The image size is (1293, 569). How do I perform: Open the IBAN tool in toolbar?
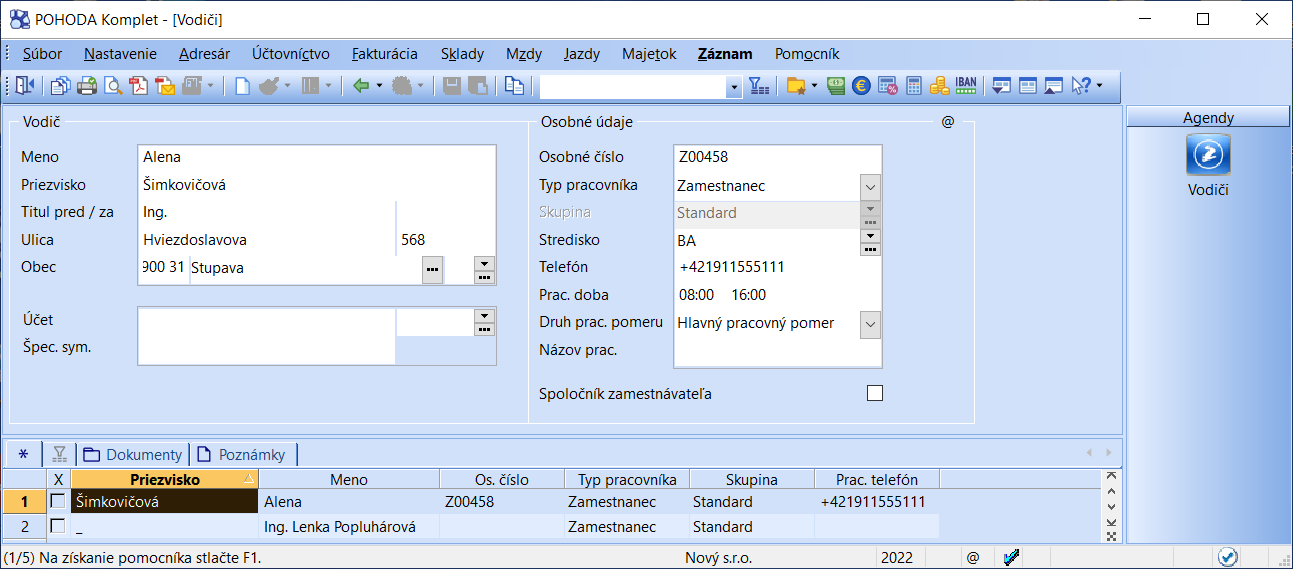point(966,86)
